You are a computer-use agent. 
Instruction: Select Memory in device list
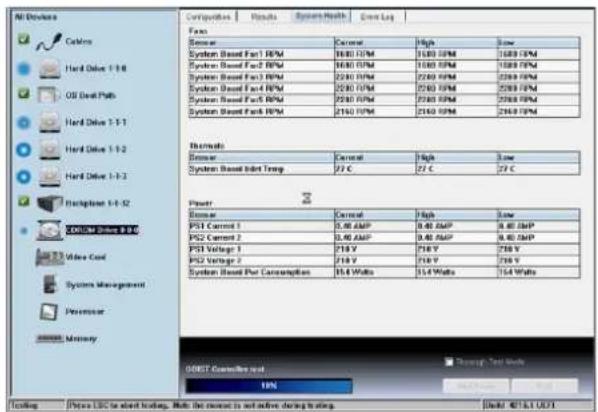(81, 339)
